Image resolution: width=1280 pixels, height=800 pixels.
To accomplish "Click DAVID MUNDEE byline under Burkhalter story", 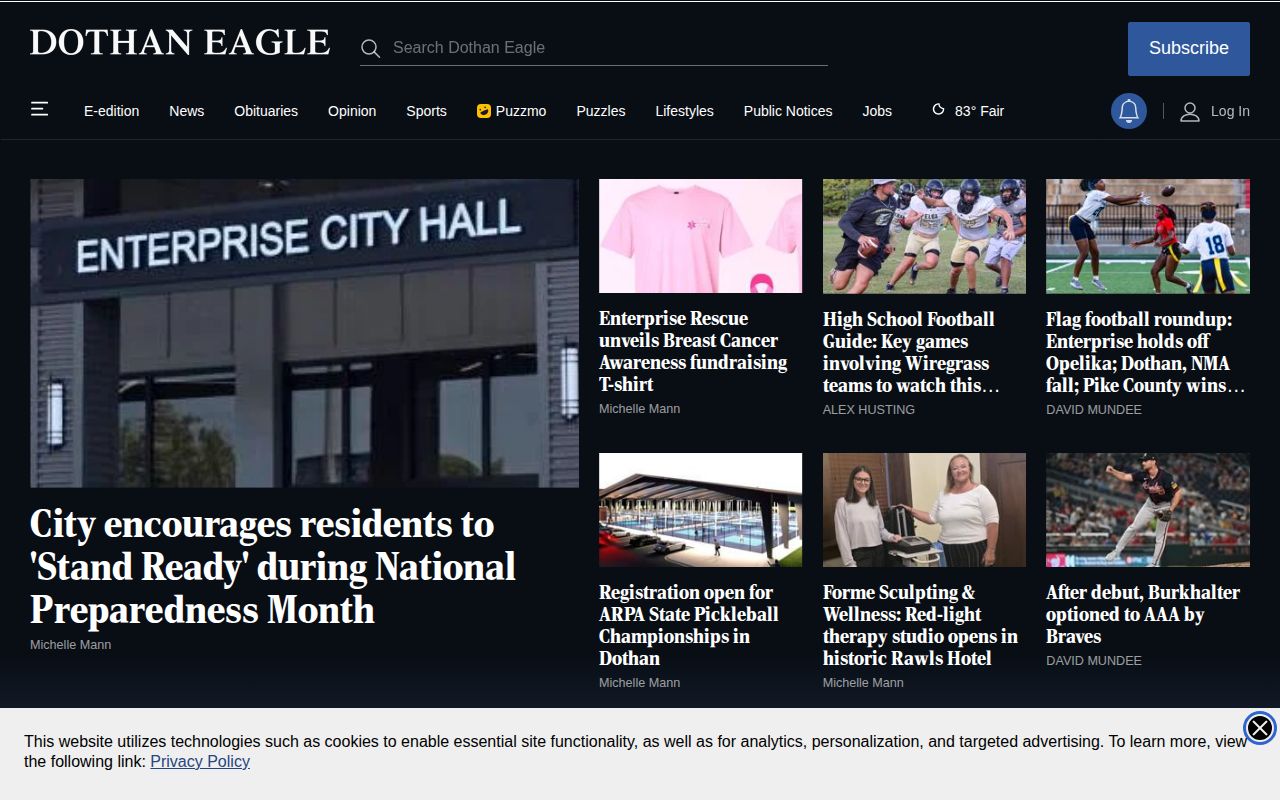I will [1094, 661].
